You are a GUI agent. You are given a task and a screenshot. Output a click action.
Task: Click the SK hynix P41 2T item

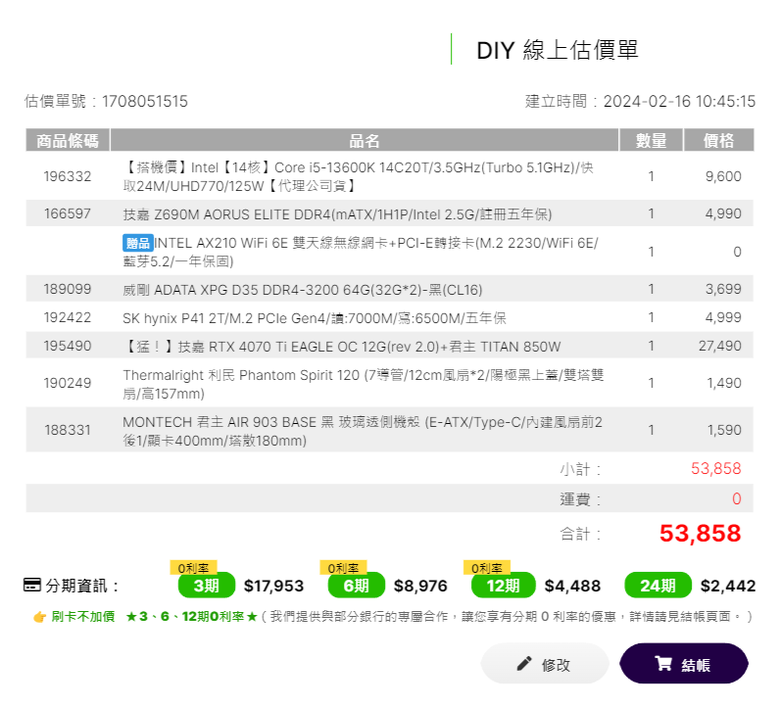click(314, 318)
